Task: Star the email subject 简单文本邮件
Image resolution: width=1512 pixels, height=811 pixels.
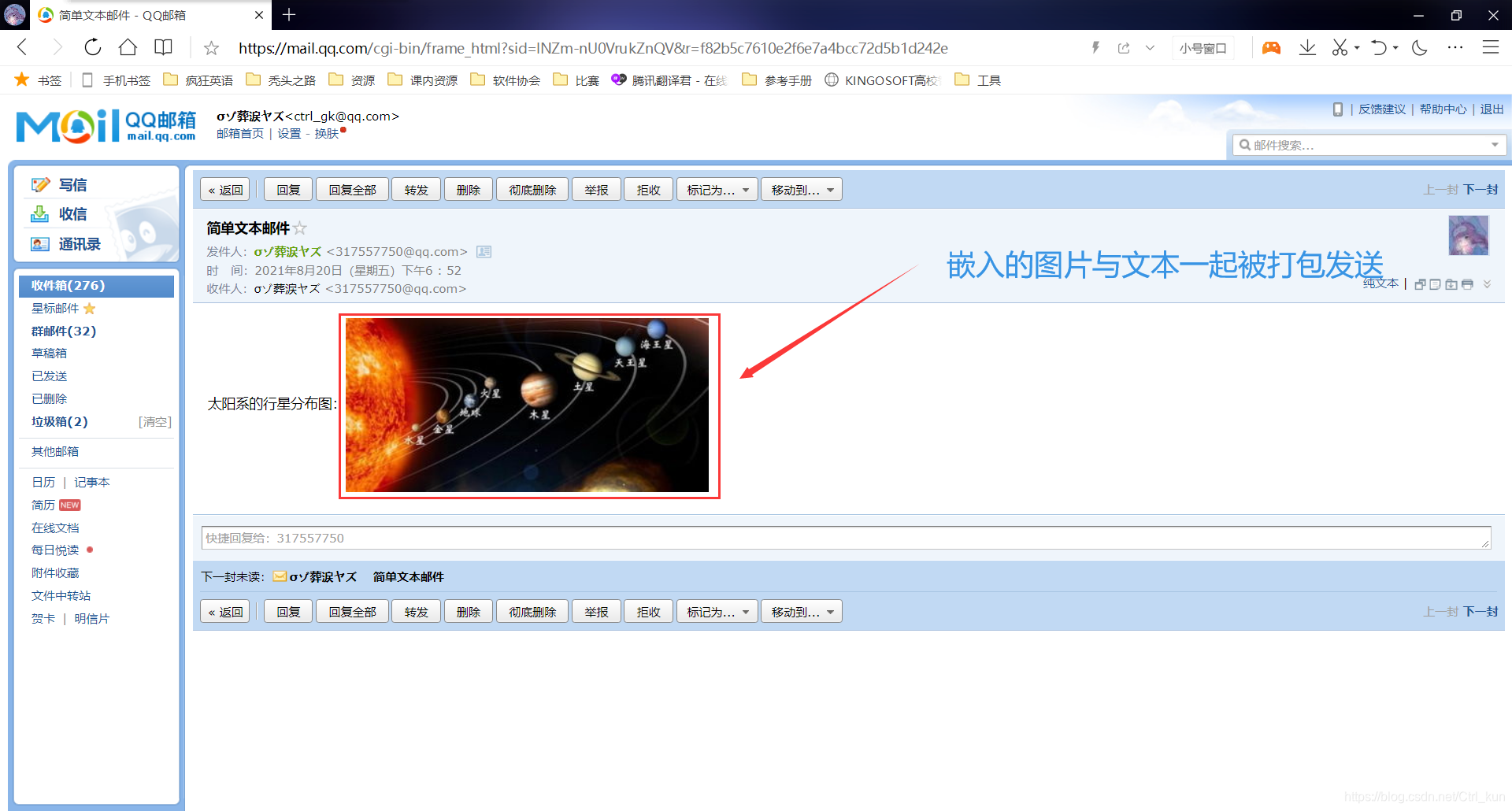Action: coord(300,228)
